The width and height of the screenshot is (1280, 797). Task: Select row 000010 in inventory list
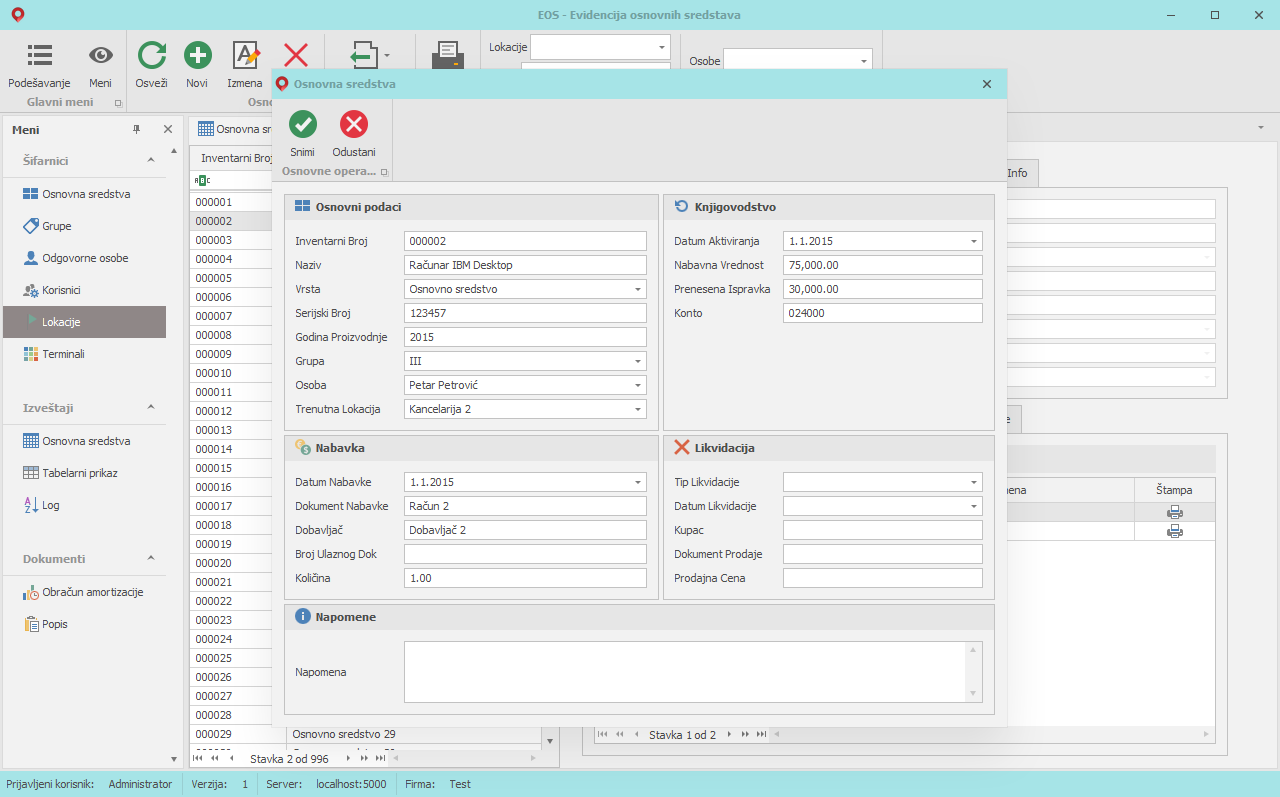pyautogui.click(x=232, y=373)
